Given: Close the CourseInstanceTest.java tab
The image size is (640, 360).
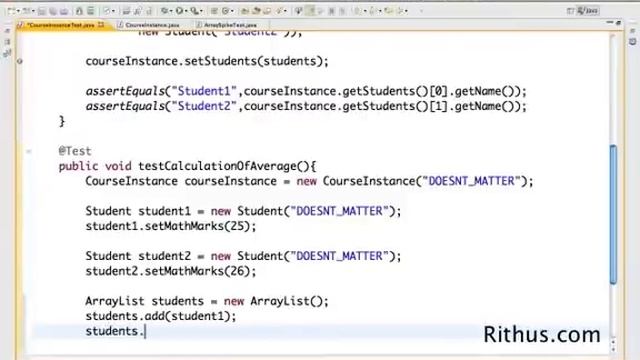Looking at the screenshot, I should click(x=101, y=25).
